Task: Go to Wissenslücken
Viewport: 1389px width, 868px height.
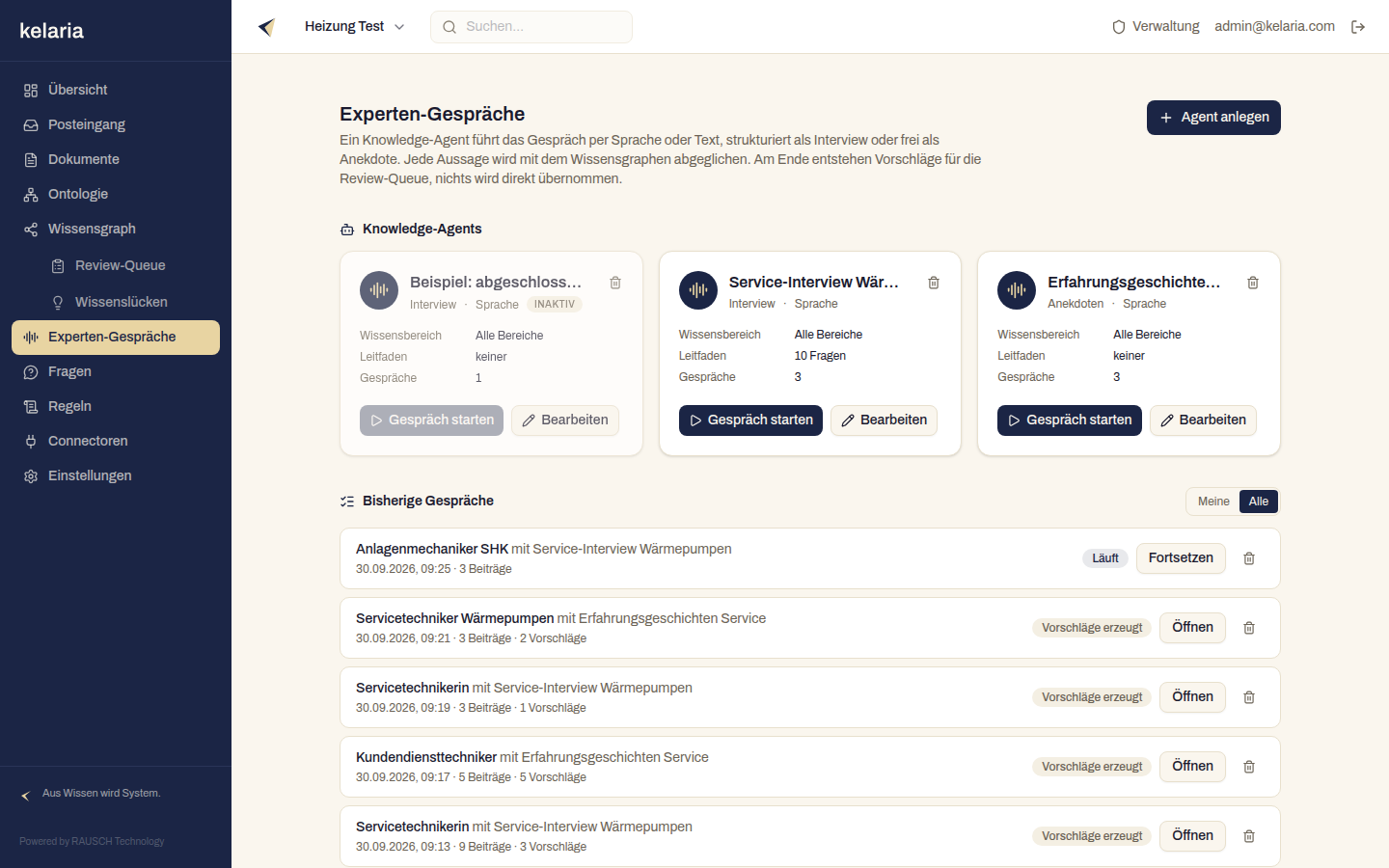Action: pos(129,302)
